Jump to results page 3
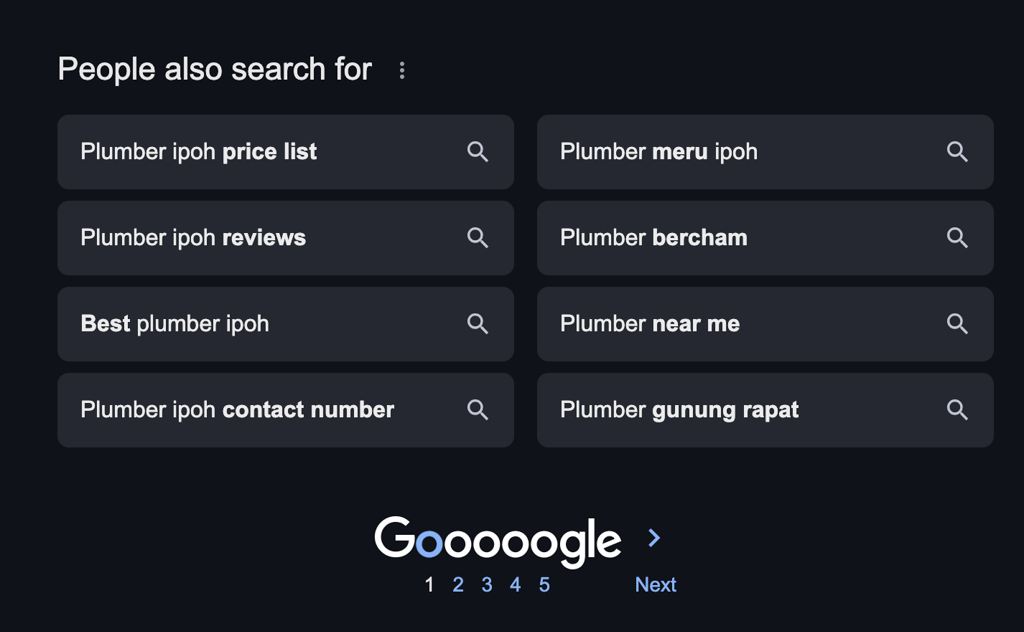 487,585
